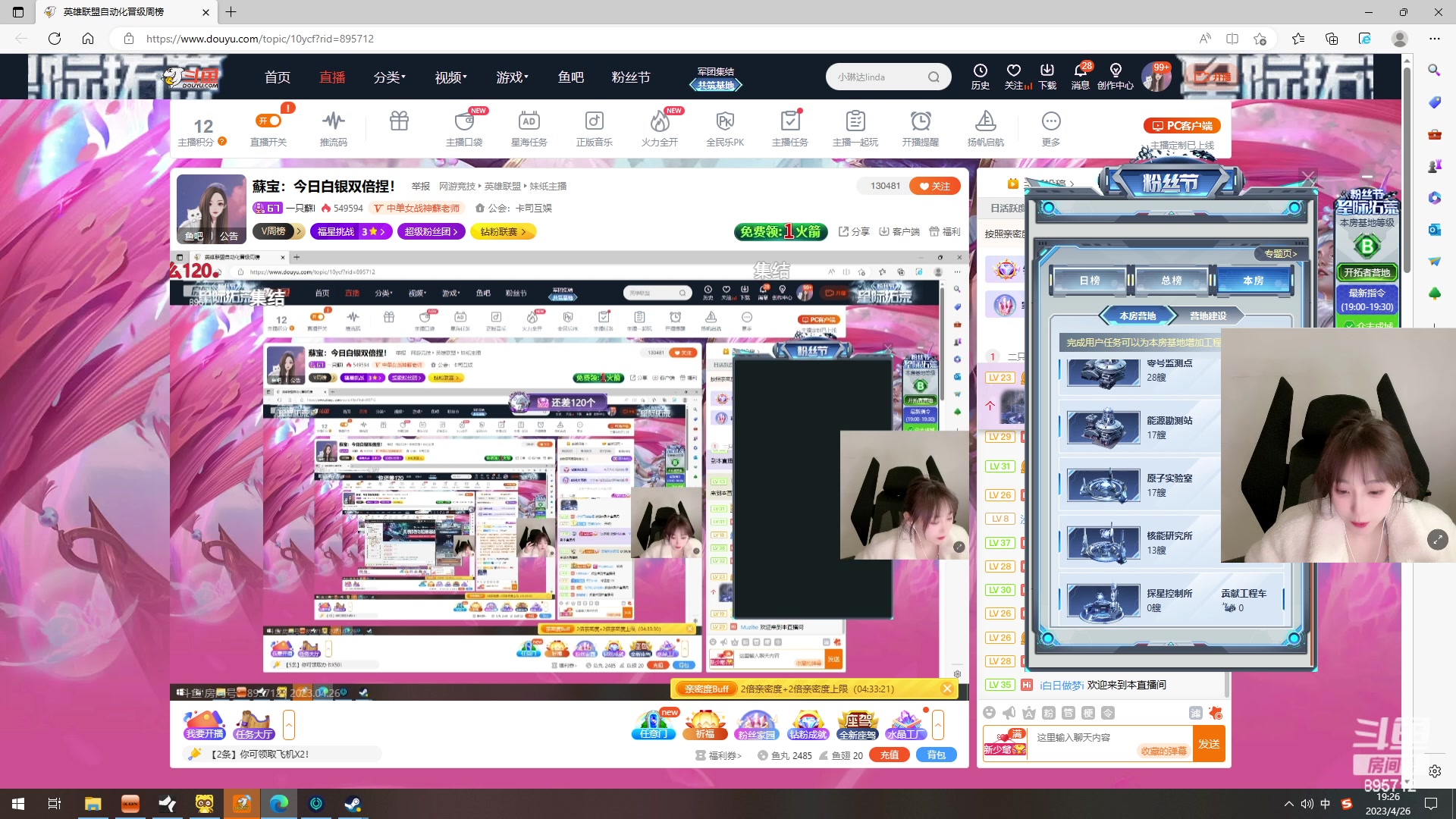The image size is (1456, 819).
Task: Switch to the 总榜 ranking tab
Action: pos(1170,280)
